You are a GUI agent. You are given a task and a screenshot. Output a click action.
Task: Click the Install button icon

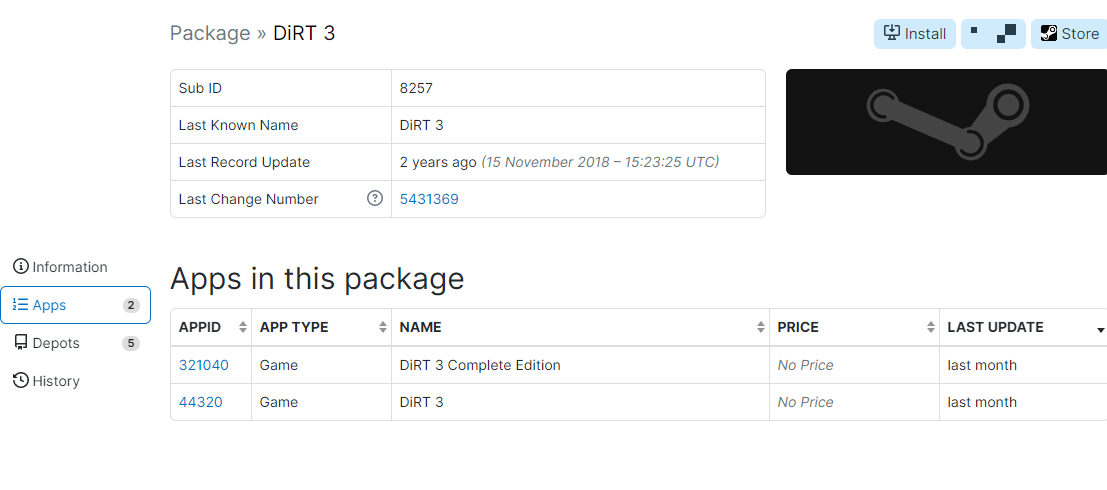tap(892, 33)
